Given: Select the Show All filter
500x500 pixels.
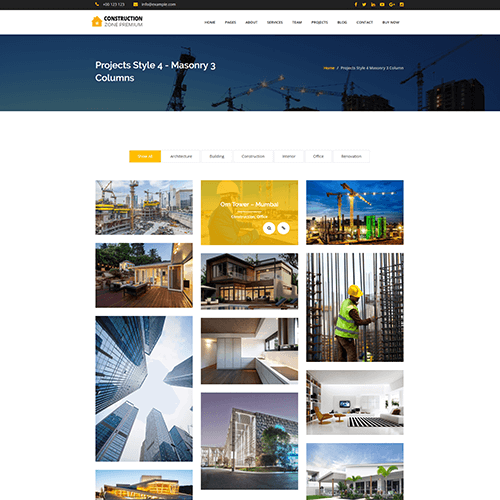Looking at the screenshot, I should click(x=145, y=156).
